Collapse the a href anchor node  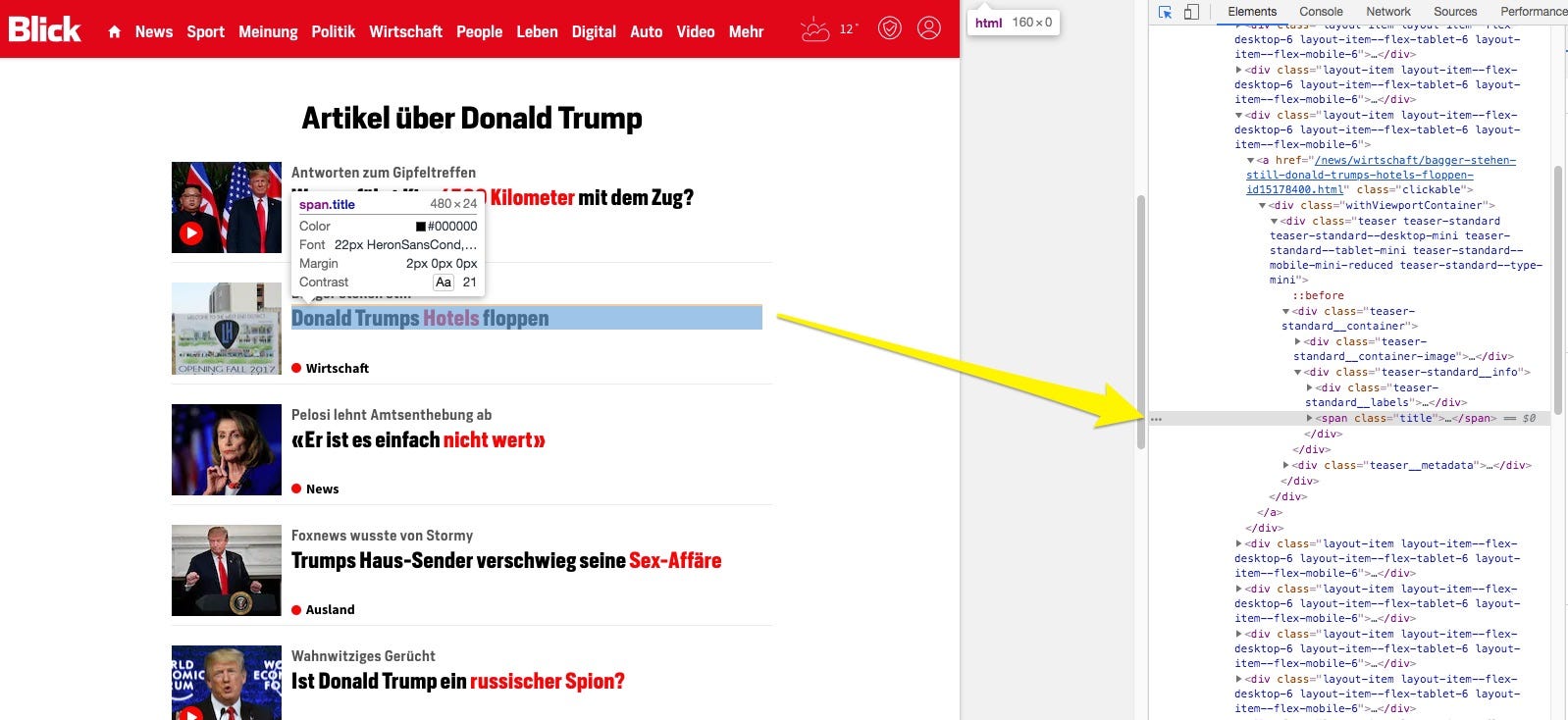click(x=1250, y=160)
